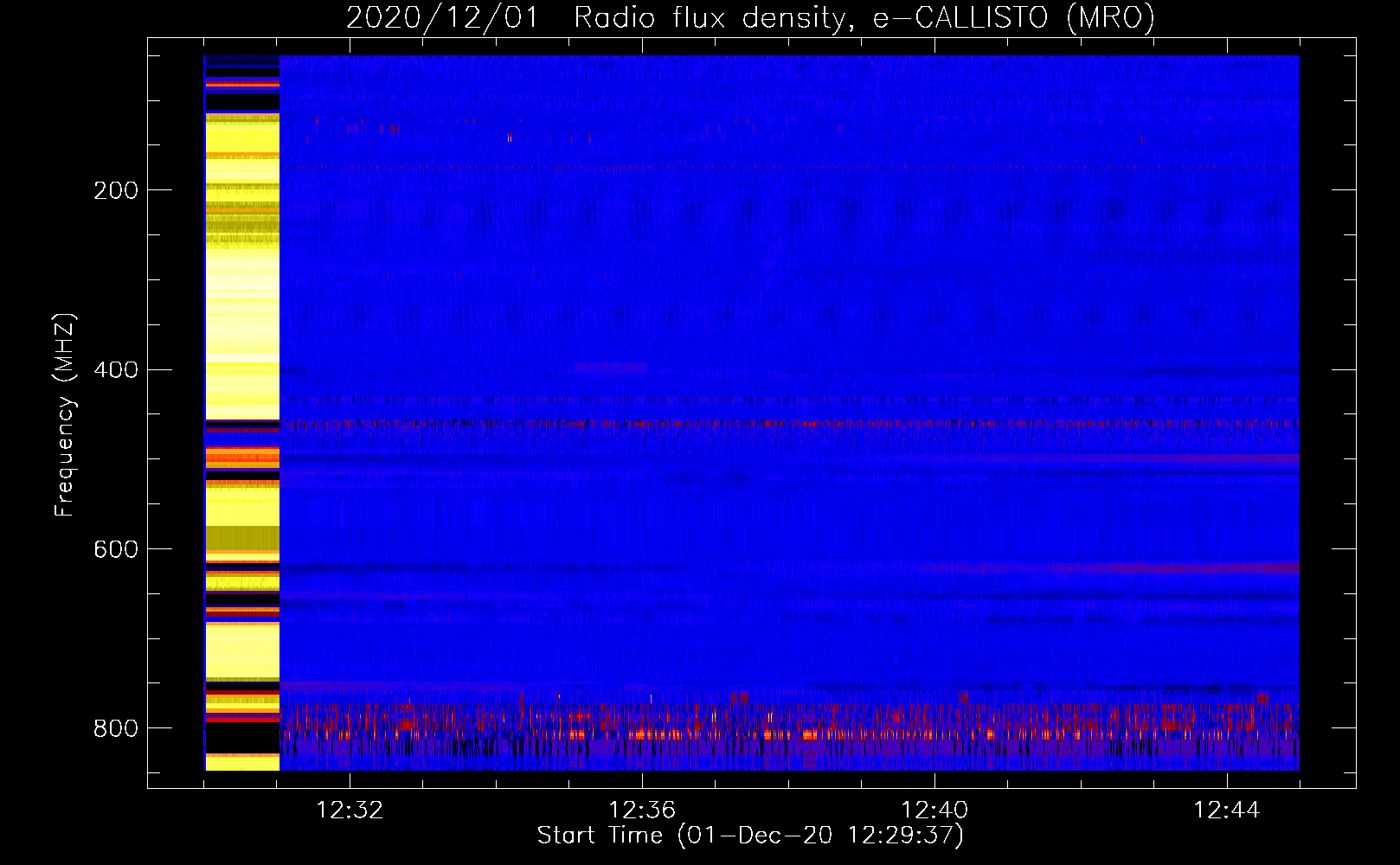Image resolution: width=1400 pixels, height=865 pixels.
Task: Click the 200 frequency tick label
Action: (x=116, y=190)
